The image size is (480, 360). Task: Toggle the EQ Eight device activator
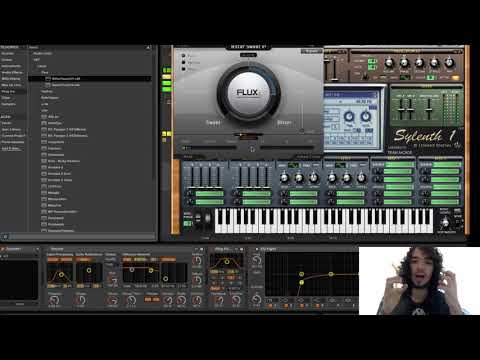click(x=257, y=249)
